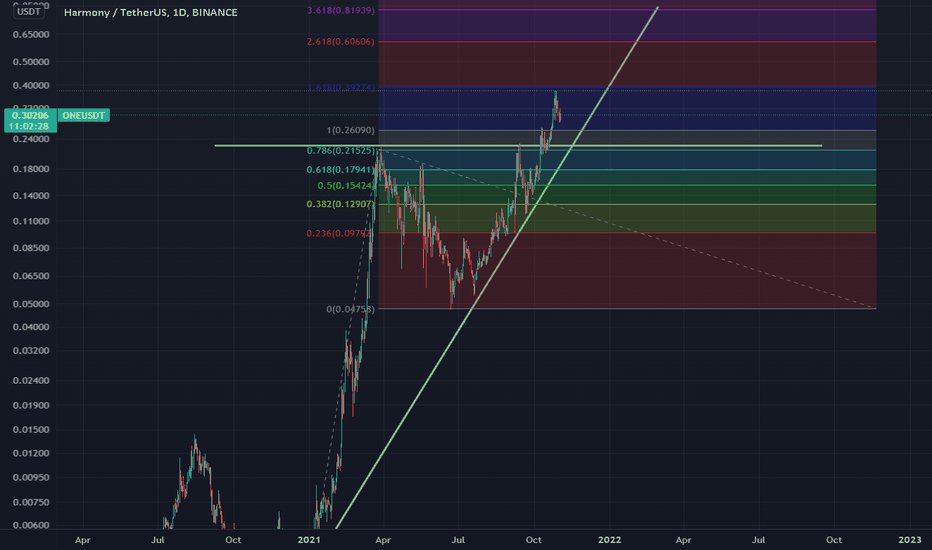Select the 0.786(0.21525) Fibonacci level label
Viewport: 932px width, 550px height.
click(x=341, y=150)
